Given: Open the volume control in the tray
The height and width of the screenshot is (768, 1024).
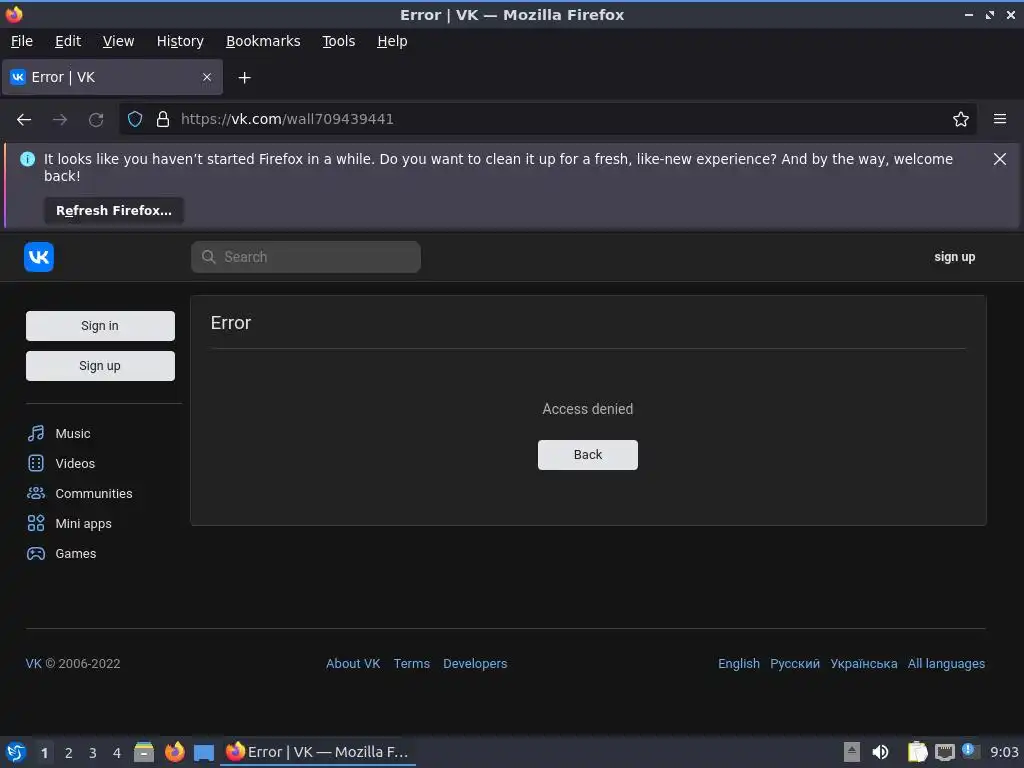Looking at the screenshot, I should click(x=880, y=752).
